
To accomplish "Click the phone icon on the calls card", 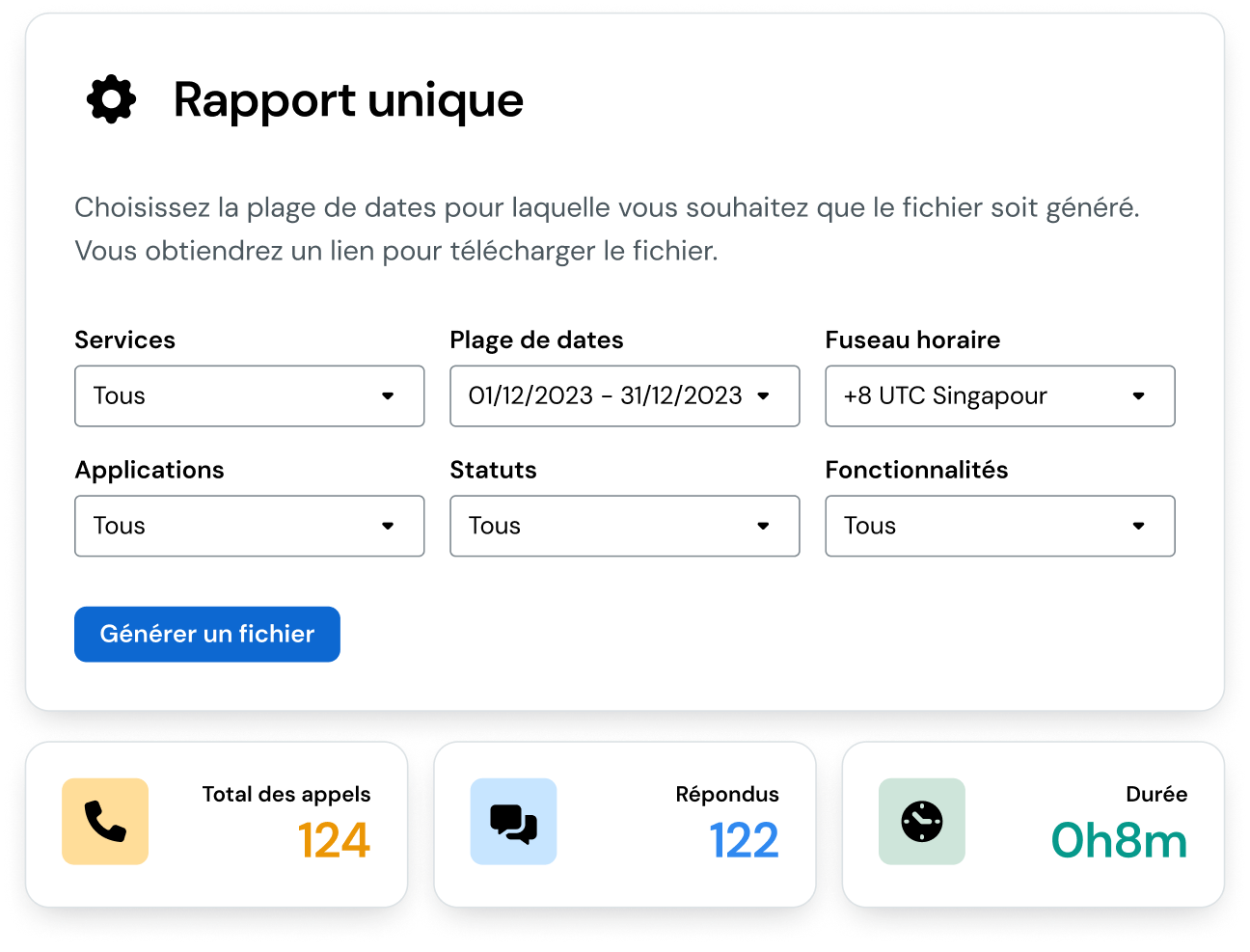I will (x=105, y=822).
